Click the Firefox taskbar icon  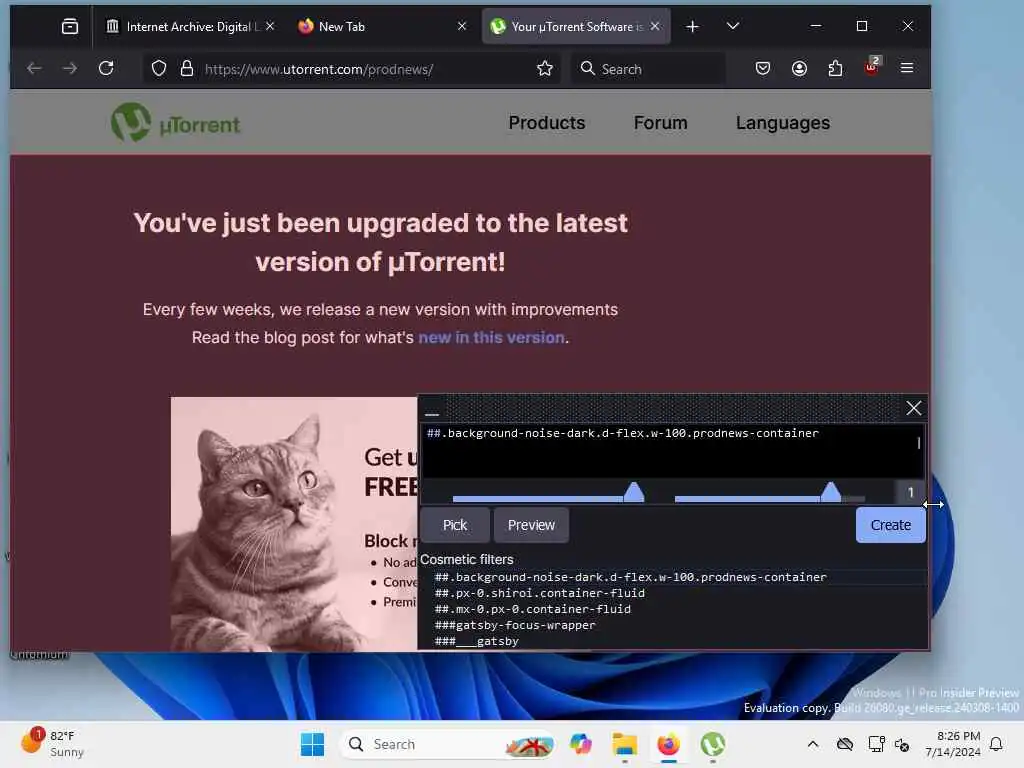[668, 744]
